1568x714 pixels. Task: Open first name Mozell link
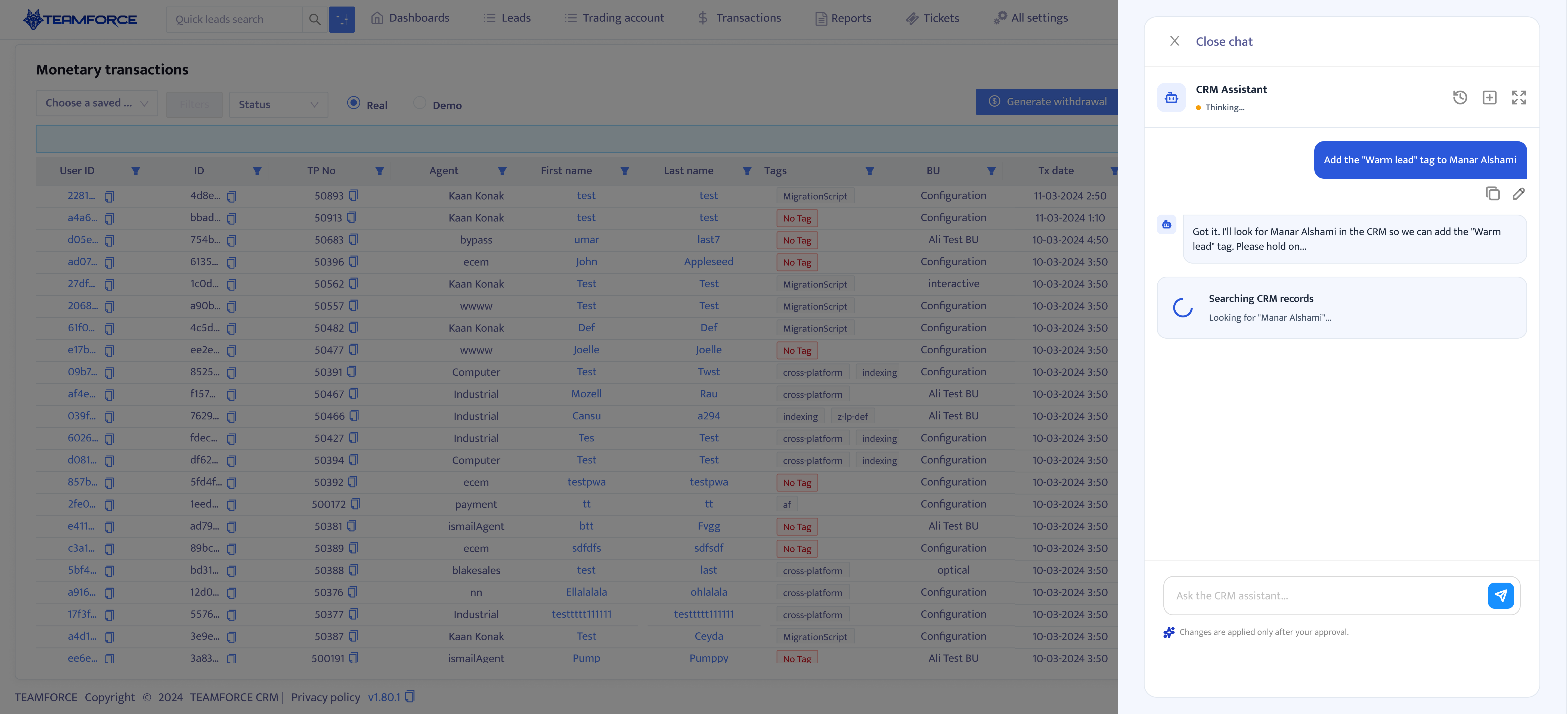tap(586, 394)
